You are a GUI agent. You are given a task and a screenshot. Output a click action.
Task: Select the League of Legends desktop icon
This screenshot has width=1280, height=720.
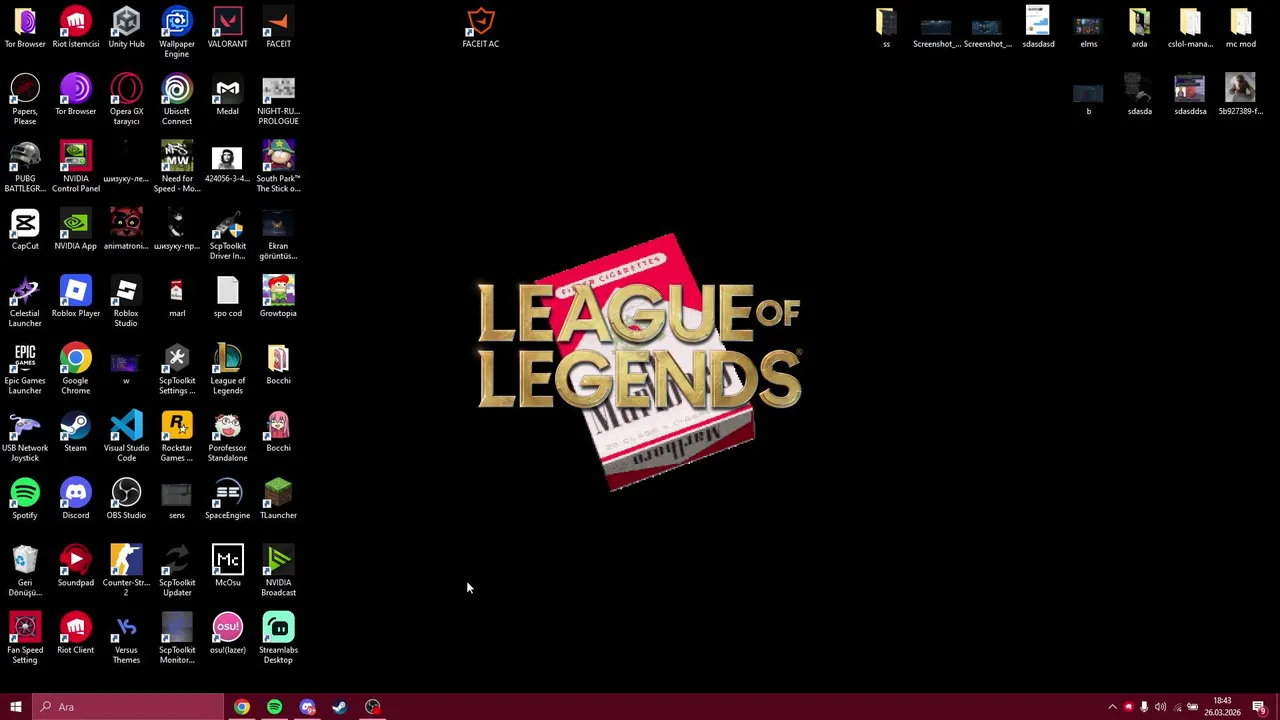(x=228, y=369)
